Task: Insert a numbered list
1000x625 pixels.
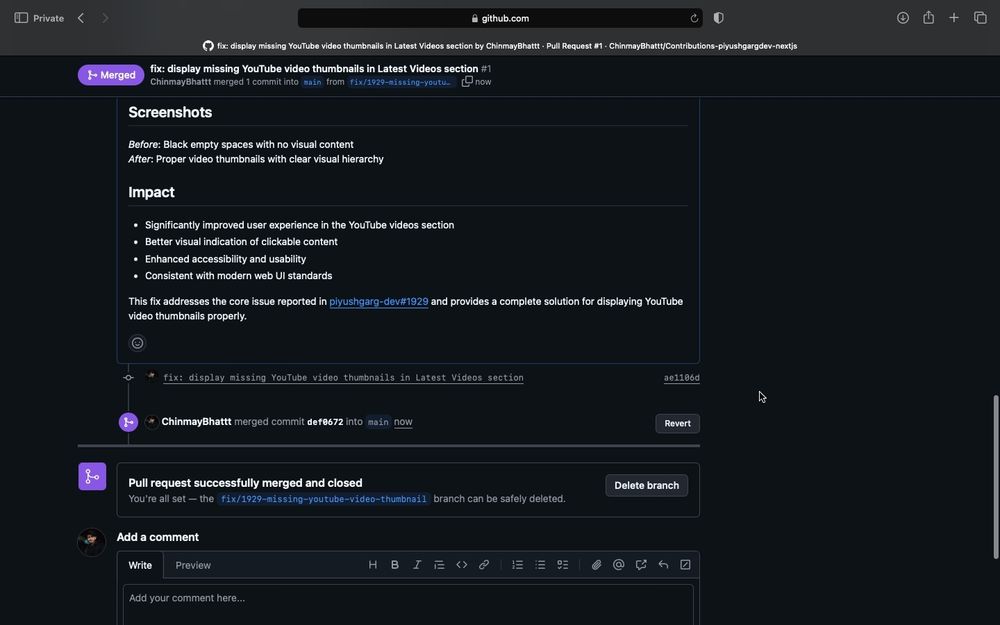Action: (518, 564)
